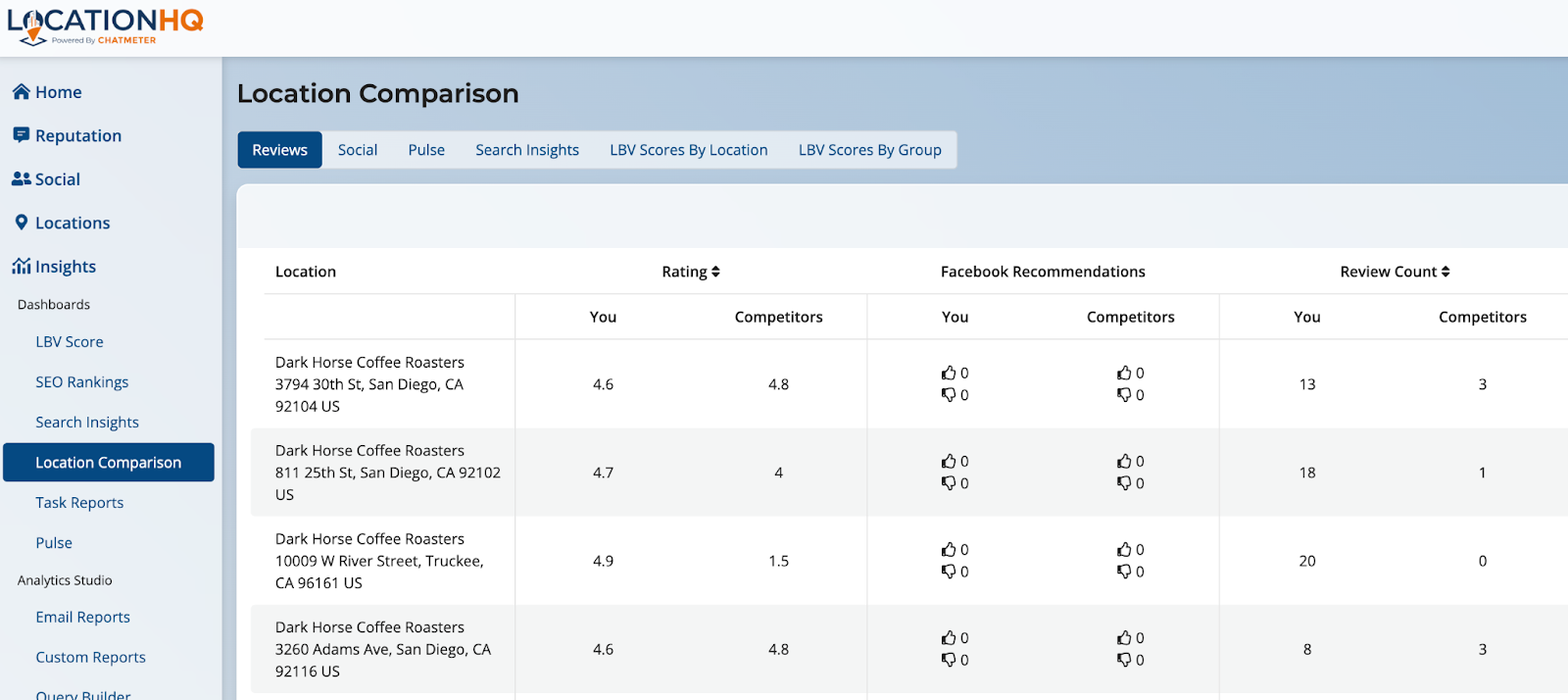Viewport: 1568px width, 700px height.
Task: Switch to the Search Insights tab
Action: 527,150
